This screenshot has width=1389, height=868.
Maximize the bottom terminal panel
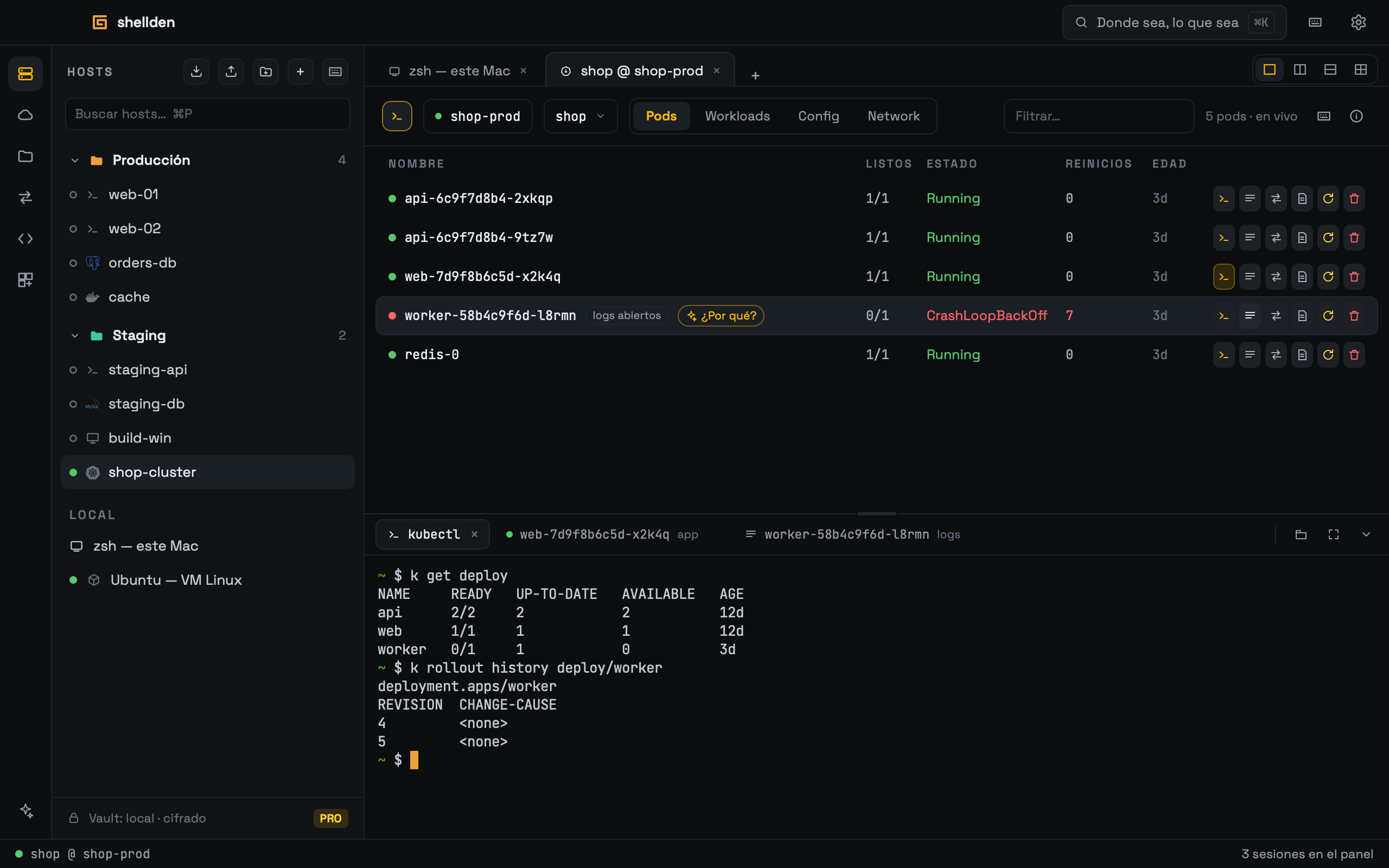(1333, 534)
